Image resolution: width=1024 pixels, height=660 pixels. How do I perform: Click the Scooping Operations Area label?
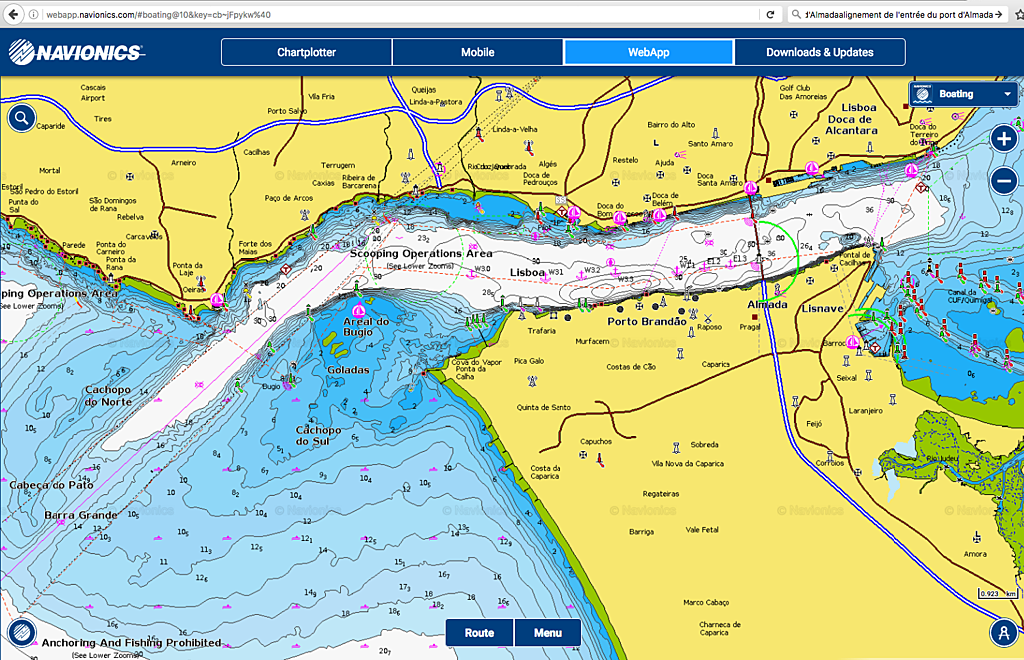(x=421, y=253)
